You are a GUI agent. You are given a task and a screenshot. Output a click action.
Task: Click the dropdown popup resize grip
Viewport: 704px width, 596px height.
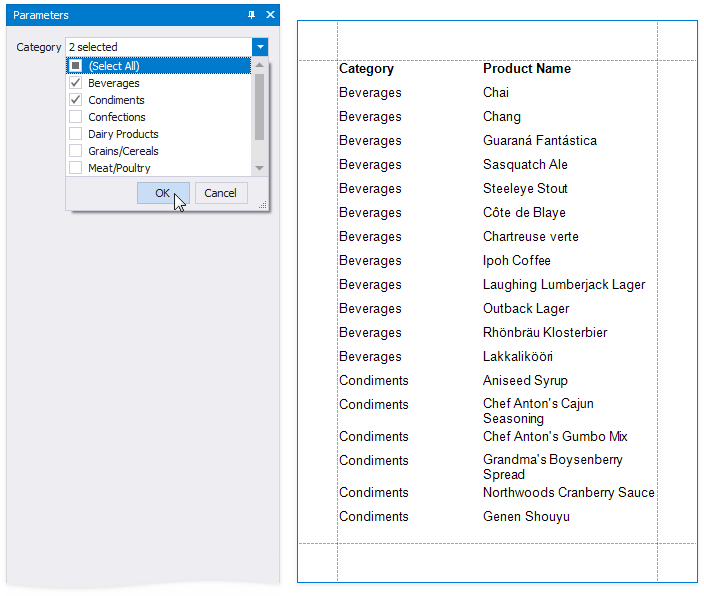tap(263, 205)
